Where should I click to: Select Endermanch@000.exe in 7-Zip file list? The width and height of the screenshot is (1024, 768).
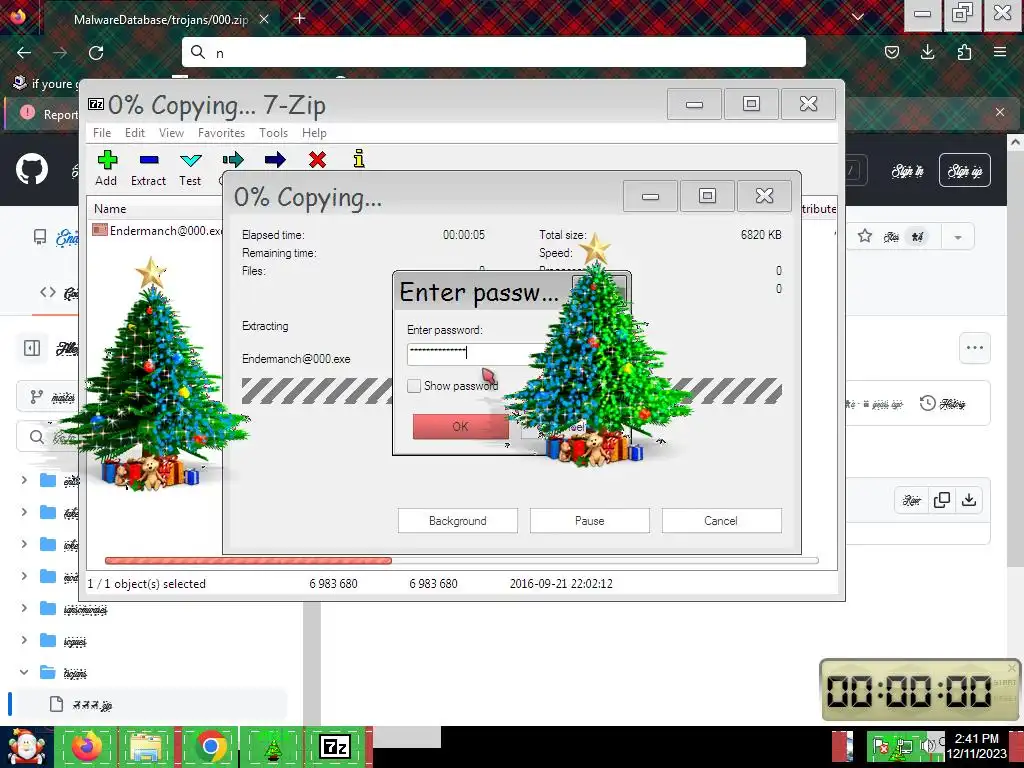(x=157, y=231)
